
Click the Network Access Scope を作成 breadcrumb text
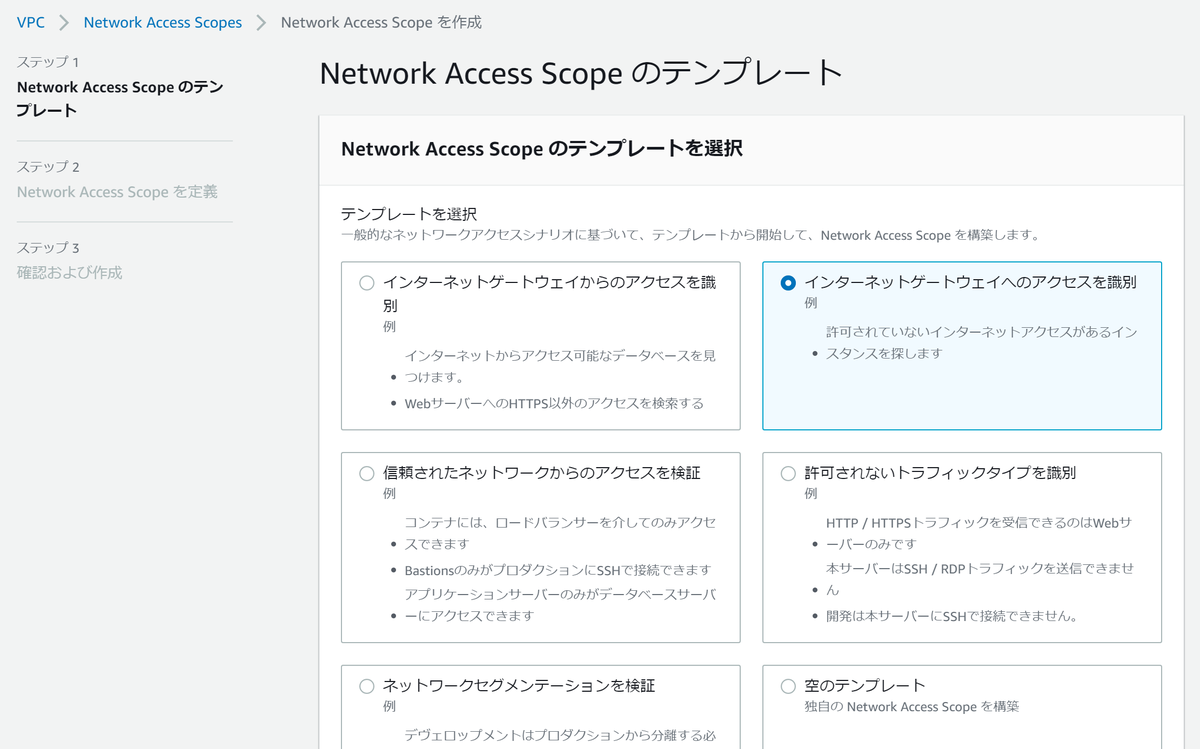[381, 22]
